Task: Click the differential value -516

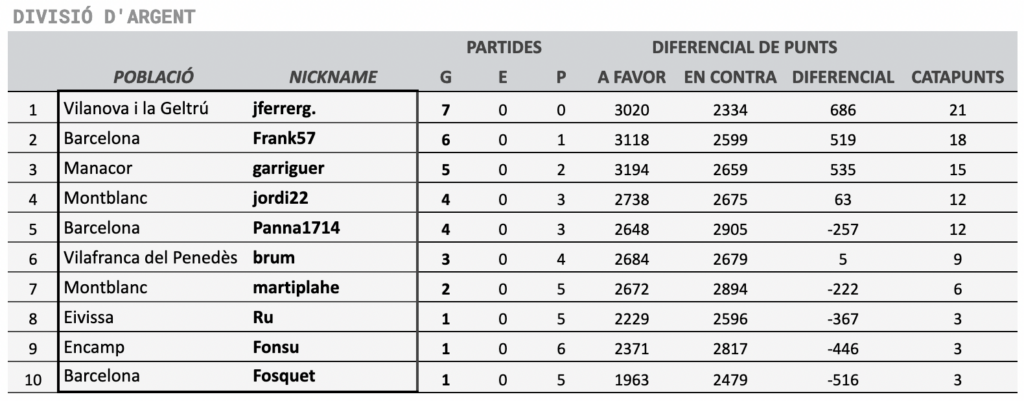Action: (x=842, y=379)
